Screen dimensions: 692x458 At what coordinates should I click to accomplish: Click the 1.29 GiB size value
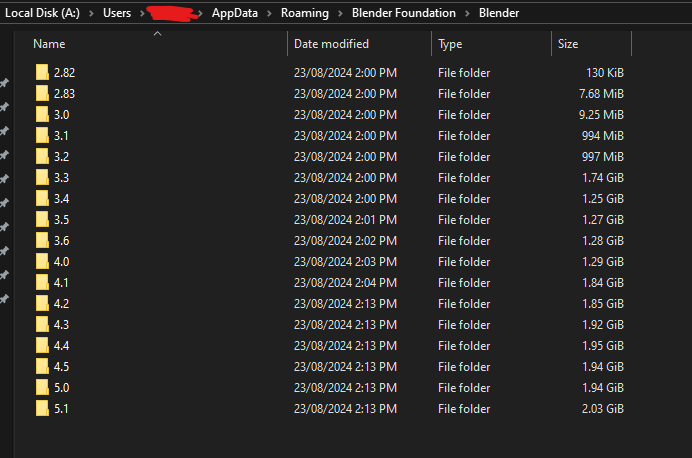coord(603,262)
